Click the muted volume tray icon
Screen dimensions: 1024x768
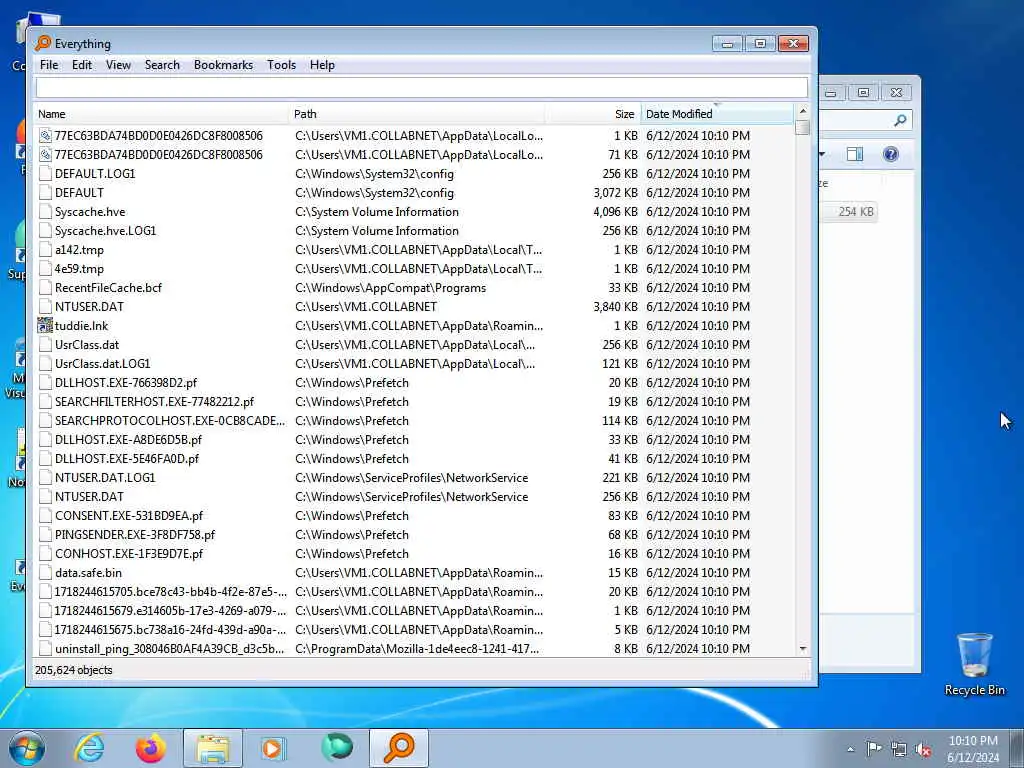pyautogui.click(x=923, y=749)
